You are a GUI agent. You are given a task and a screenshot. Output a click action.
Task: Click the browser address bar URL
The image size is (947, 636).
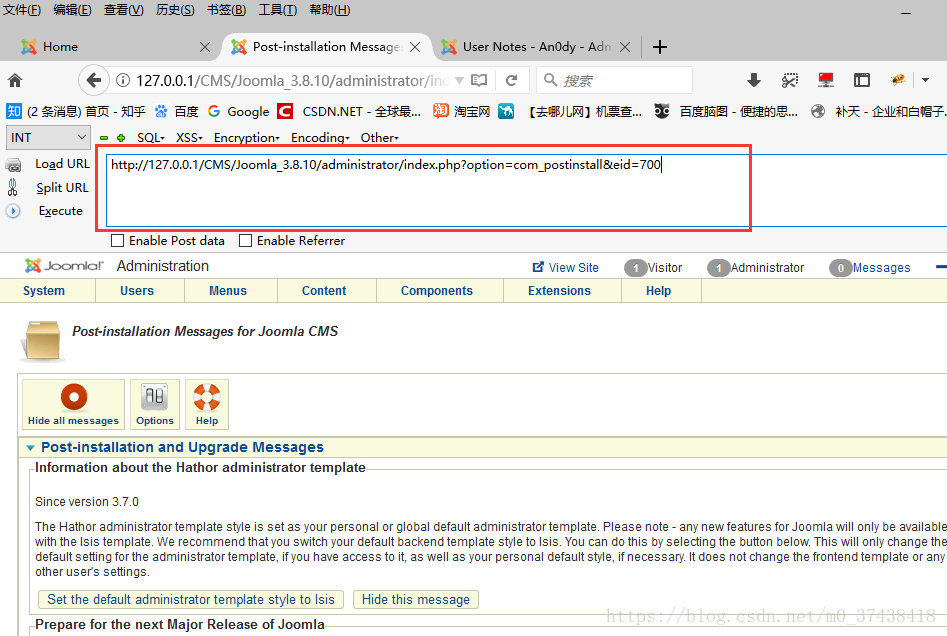click(x=293, y=80)
